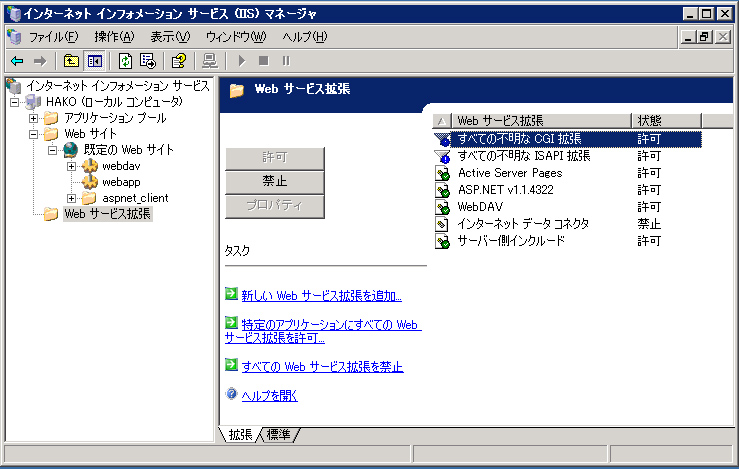Click the WebDAV extension row icon
The height and width of the screenshot is (469, 739).
(x=442, y=207)
